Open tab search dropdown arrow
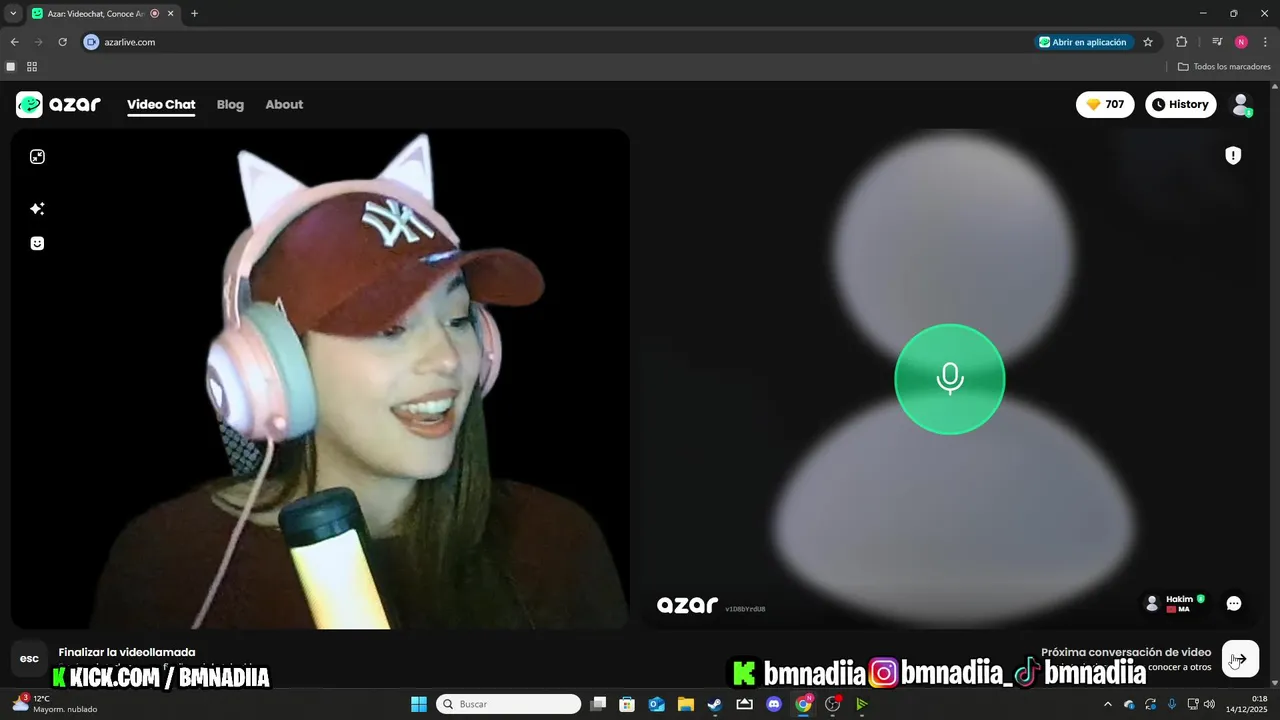1280x720 pixels. (13, 13)
